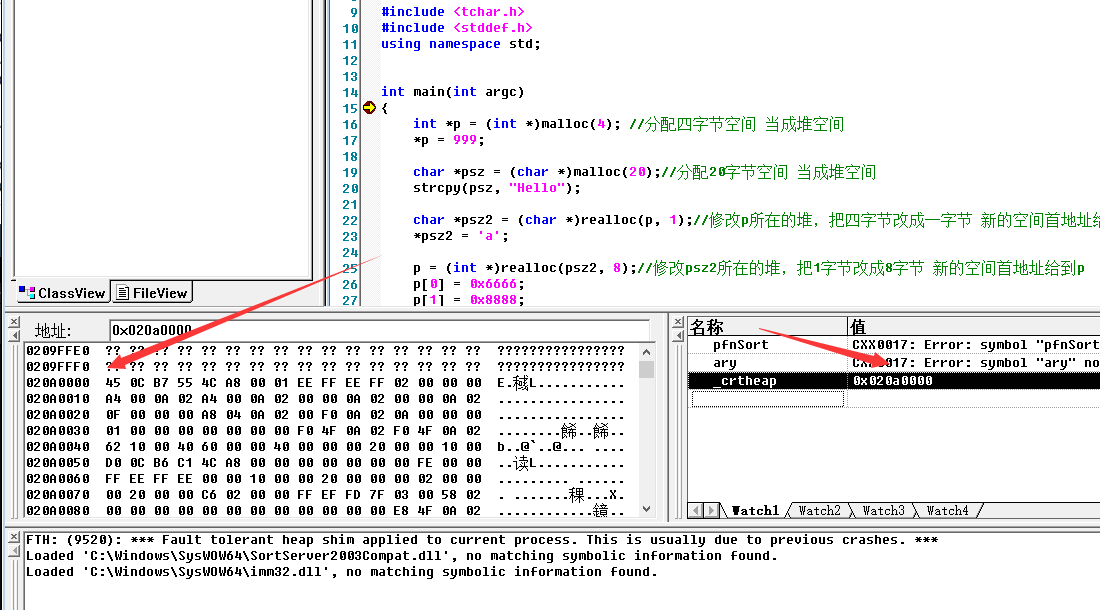
Task: Click the yellow execution pointer arrow on line 15
Action: 372,107
